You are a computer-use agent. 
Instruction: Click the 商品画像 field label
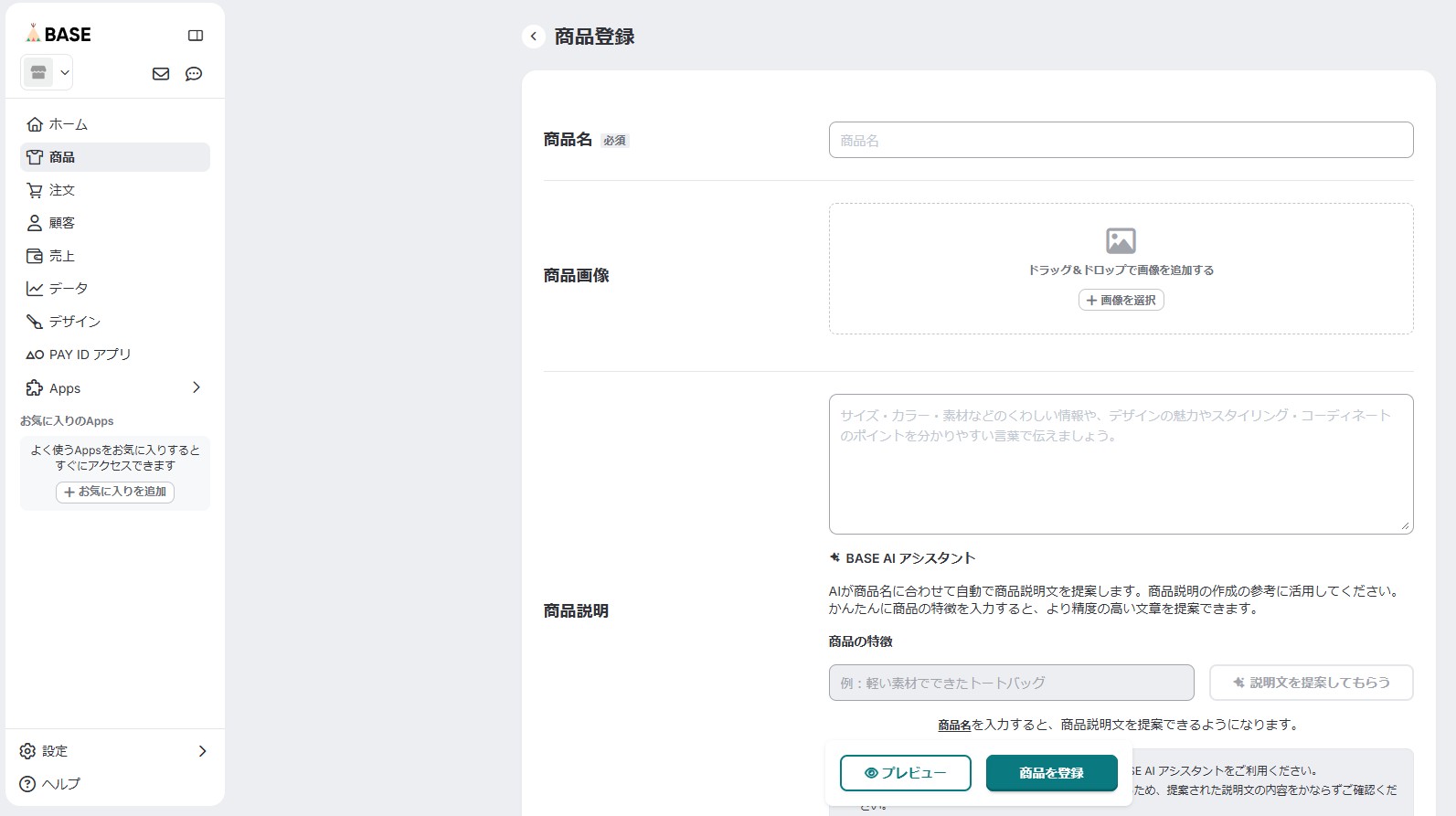click(576, 275)
